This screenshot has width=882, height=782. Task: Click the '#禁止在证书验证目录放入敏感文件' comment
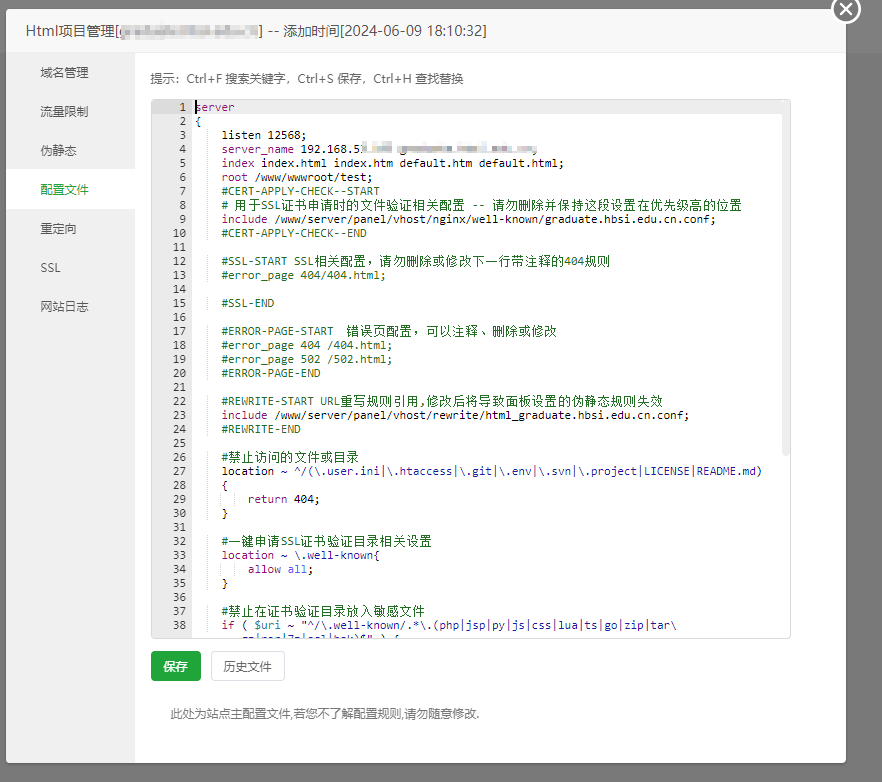tap(323, 611)
